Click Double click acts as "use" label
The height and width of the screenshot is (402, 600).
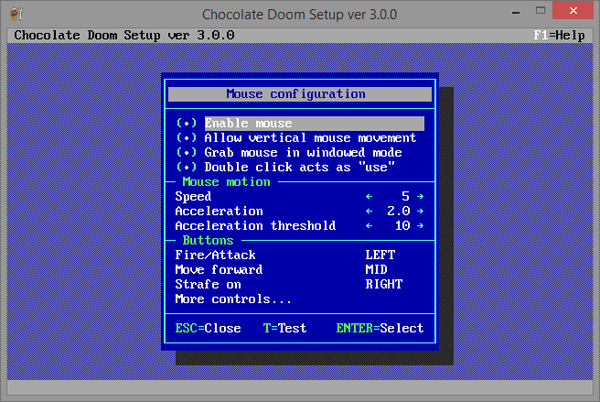(x=299, y=167)
